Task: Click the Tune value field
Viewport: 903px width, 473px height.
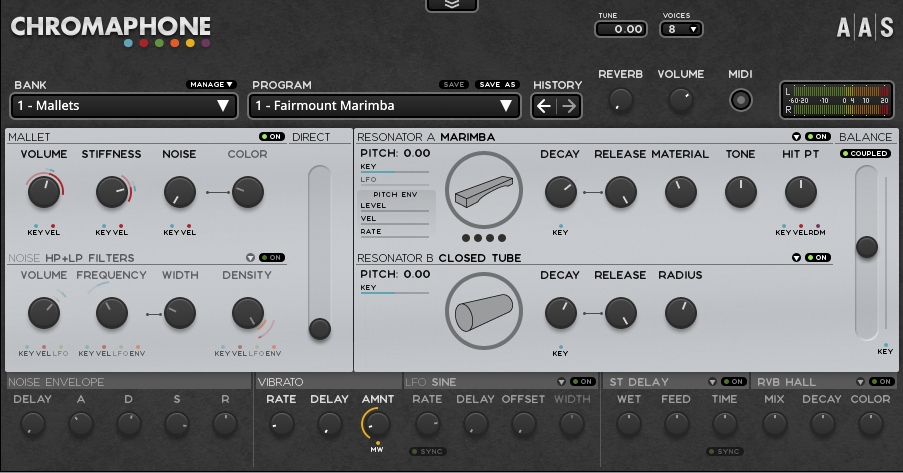Action: (621, 29)
